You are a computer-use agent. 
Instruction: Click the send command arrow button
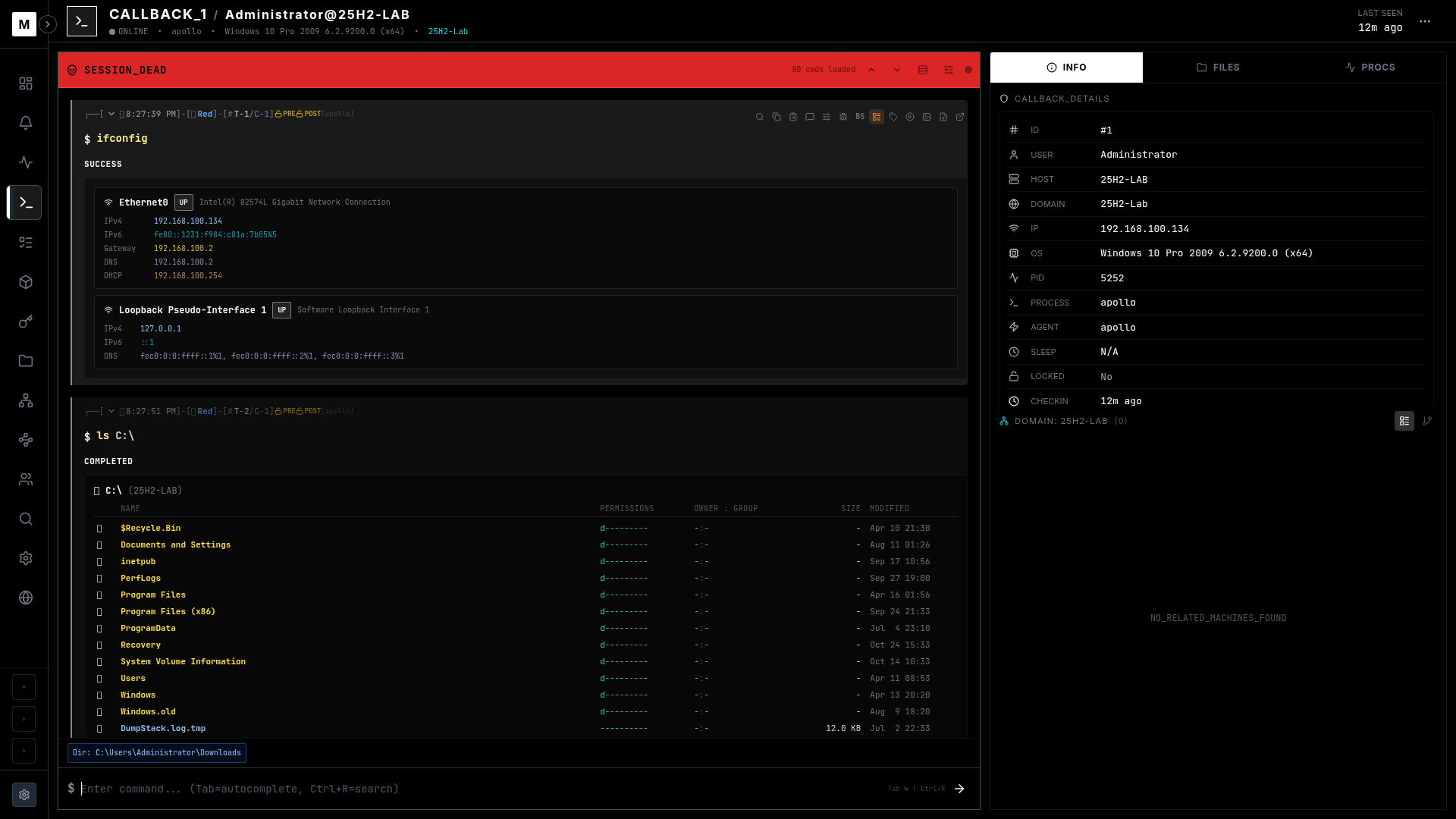959,789
